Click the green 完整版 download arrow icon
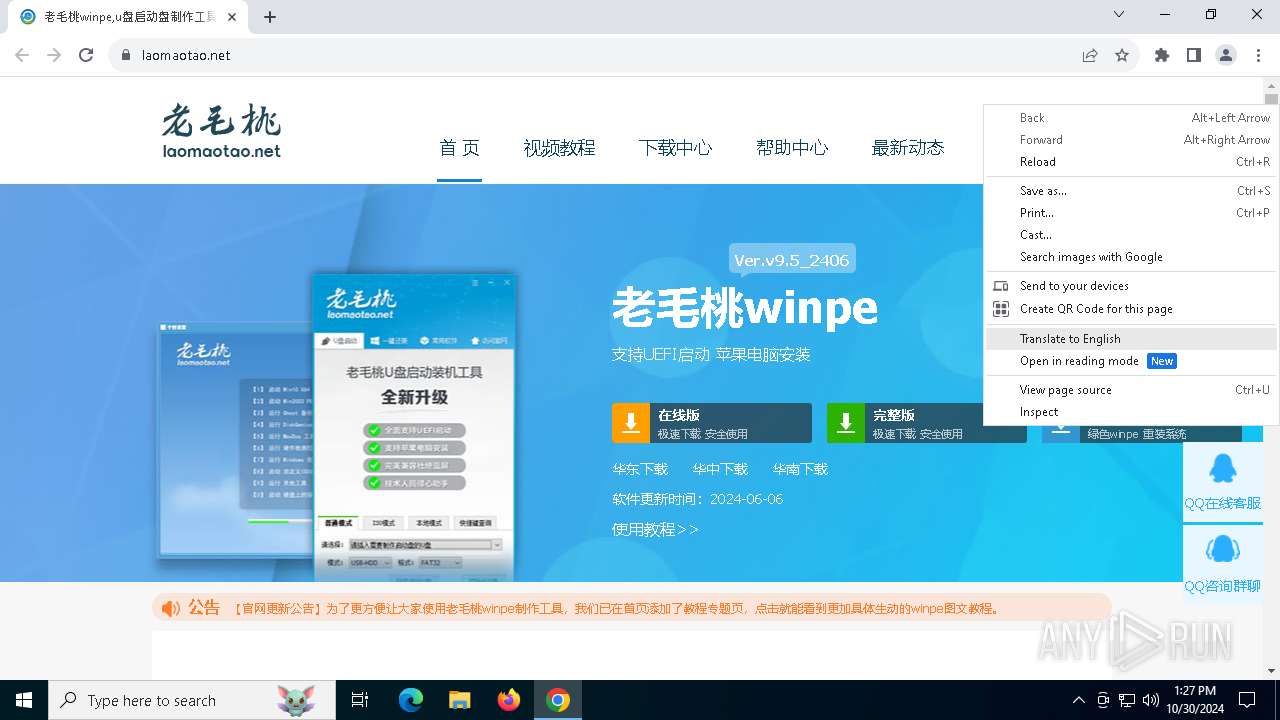 tap(845, 423)
